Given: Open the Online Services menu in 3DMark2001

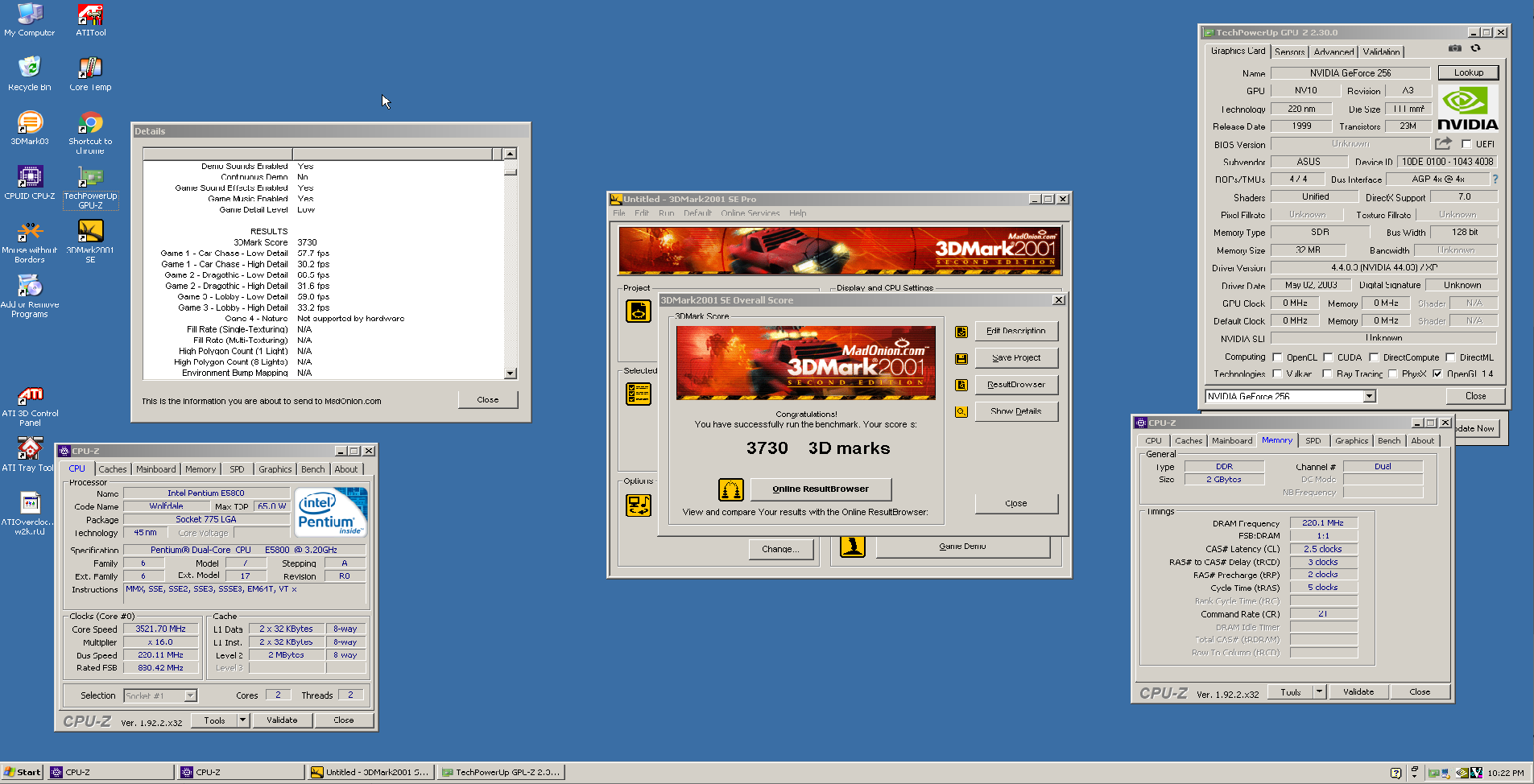Looking at the screenshot, I should point(750,213).
